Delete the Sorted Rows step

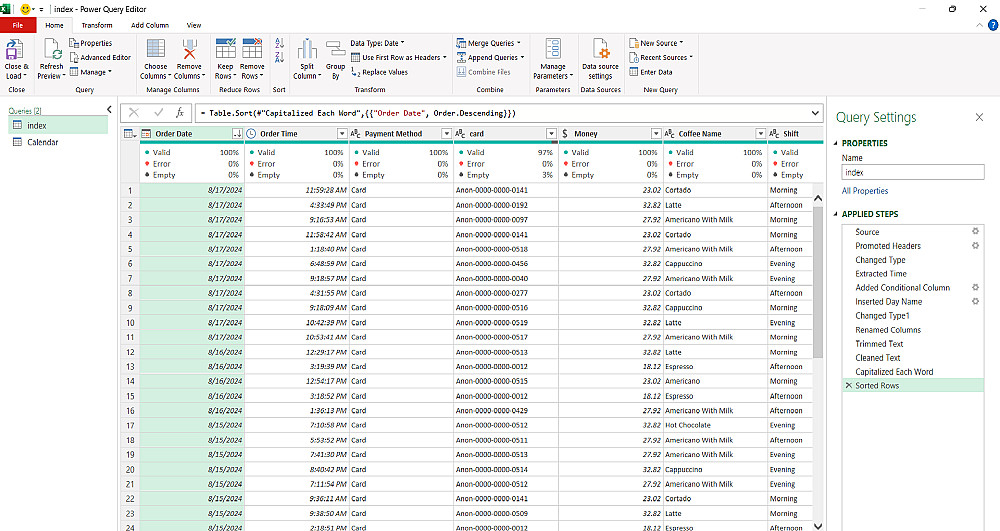click(x=849, y=386)
